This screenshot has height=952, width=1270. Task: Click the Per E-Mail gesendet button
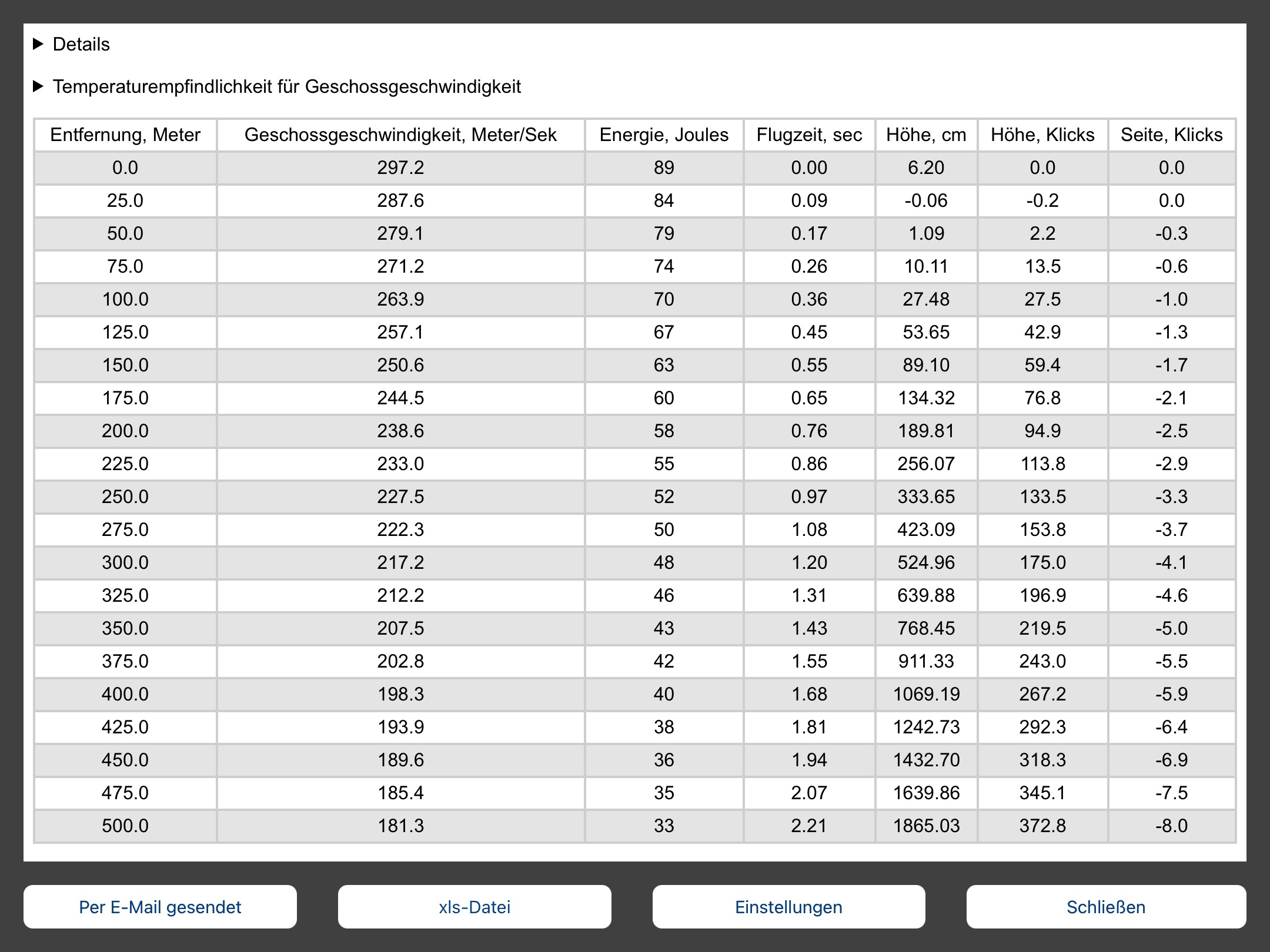[x=160, y=907]
